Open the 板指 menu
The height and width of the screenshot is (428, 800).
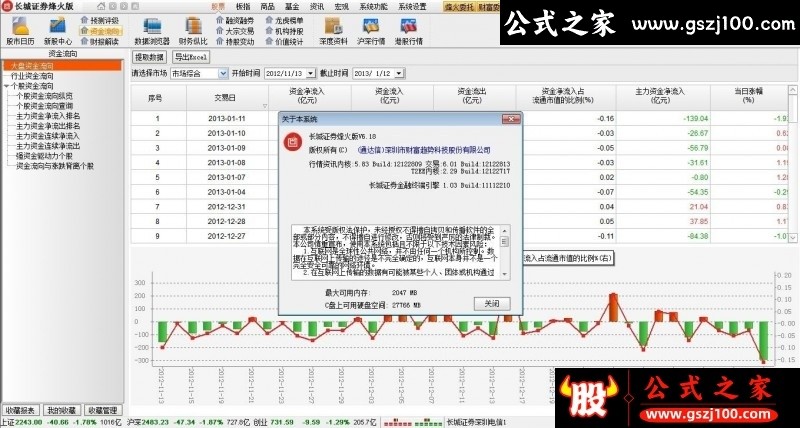[x=243, y=7]
